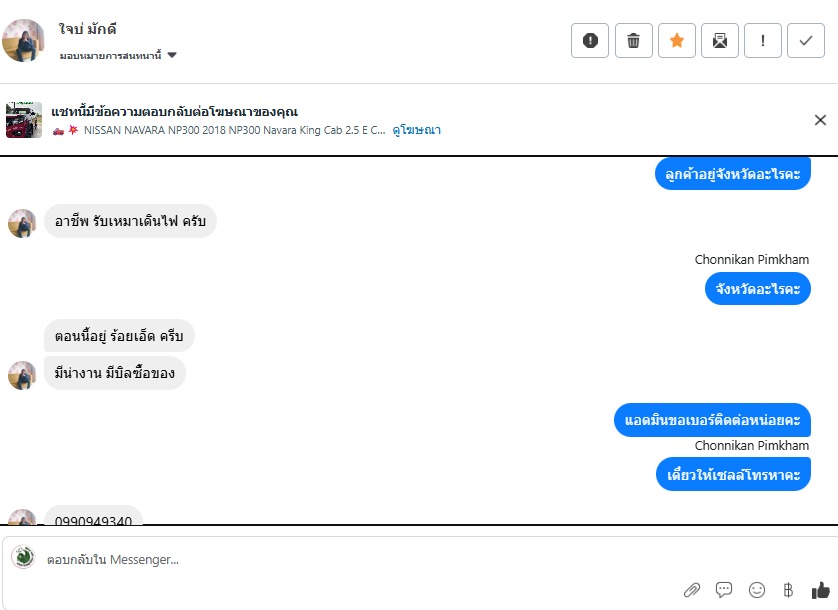
Task: Toggle the orange follow-up star
Action: 677,41
